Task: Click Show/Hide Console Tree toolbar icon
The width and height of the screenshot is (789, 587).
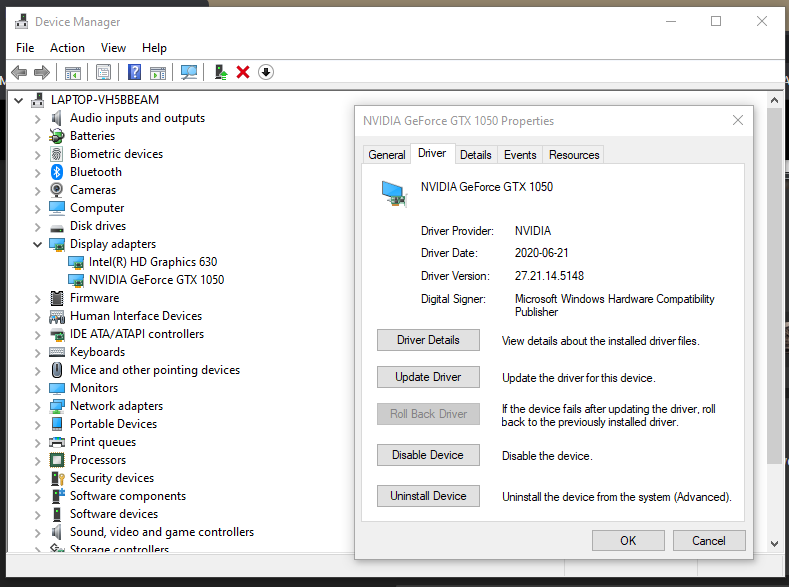Action: pyautogui.click(x=72, y=72)
